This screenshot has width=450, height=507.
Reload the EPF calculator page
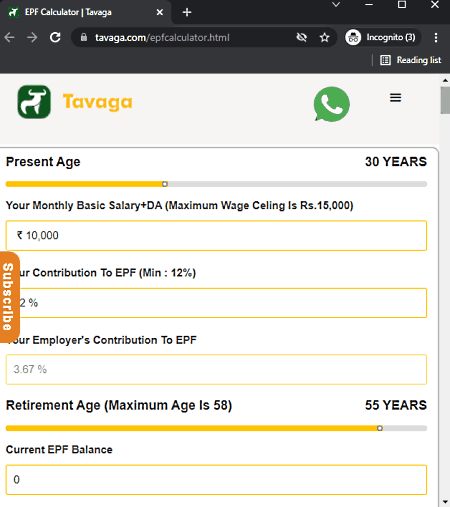point(55,37)
